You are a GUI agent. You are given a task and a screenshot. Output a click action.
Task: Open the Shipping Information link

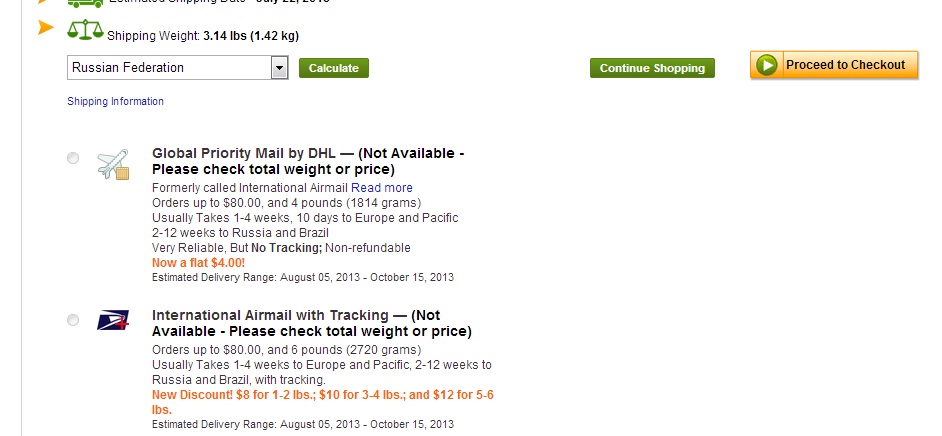click(x=115, y=101)
